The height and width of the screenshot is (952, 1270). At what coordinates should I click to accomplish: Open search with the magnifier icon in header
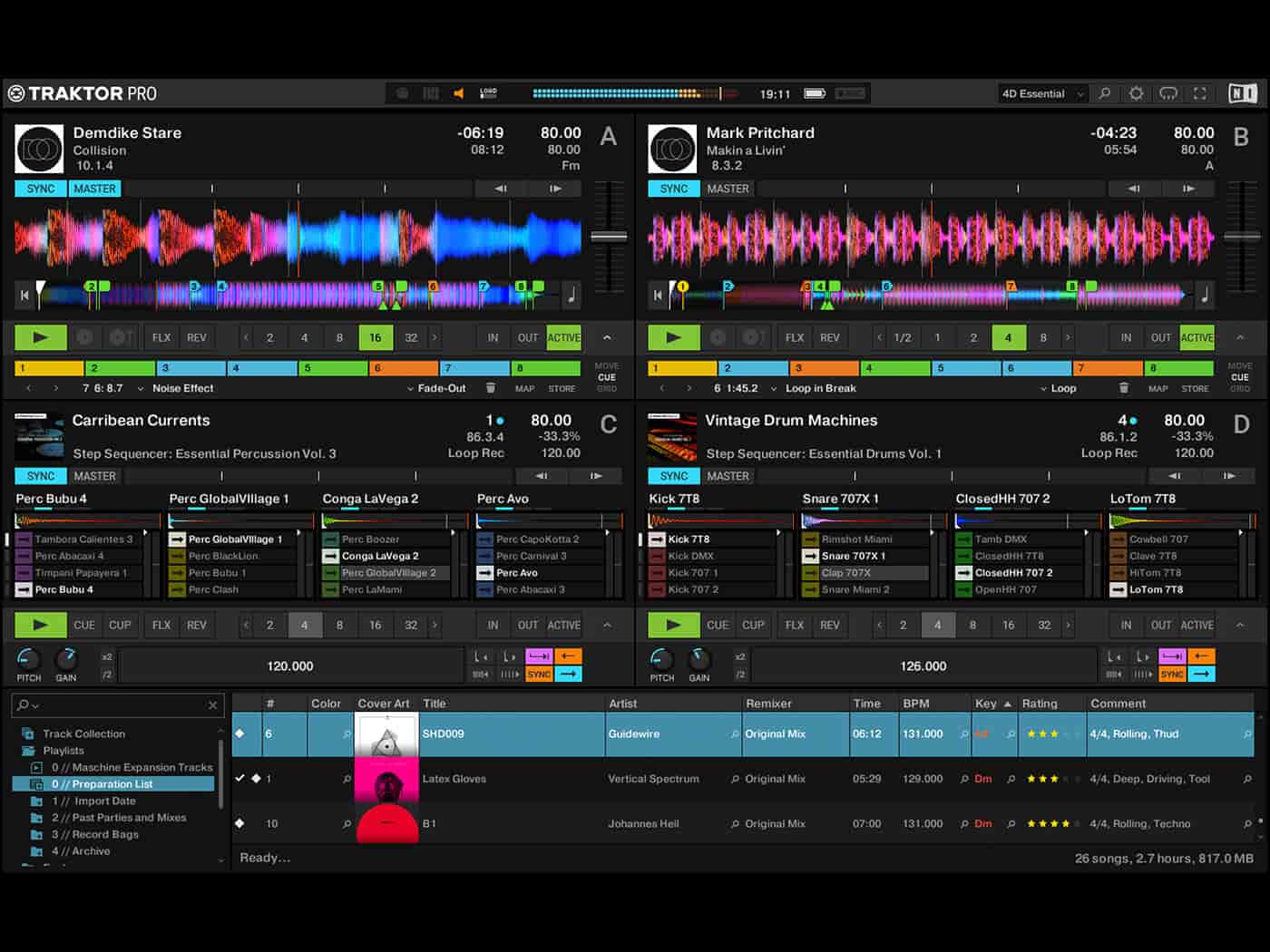(1104, 93)
